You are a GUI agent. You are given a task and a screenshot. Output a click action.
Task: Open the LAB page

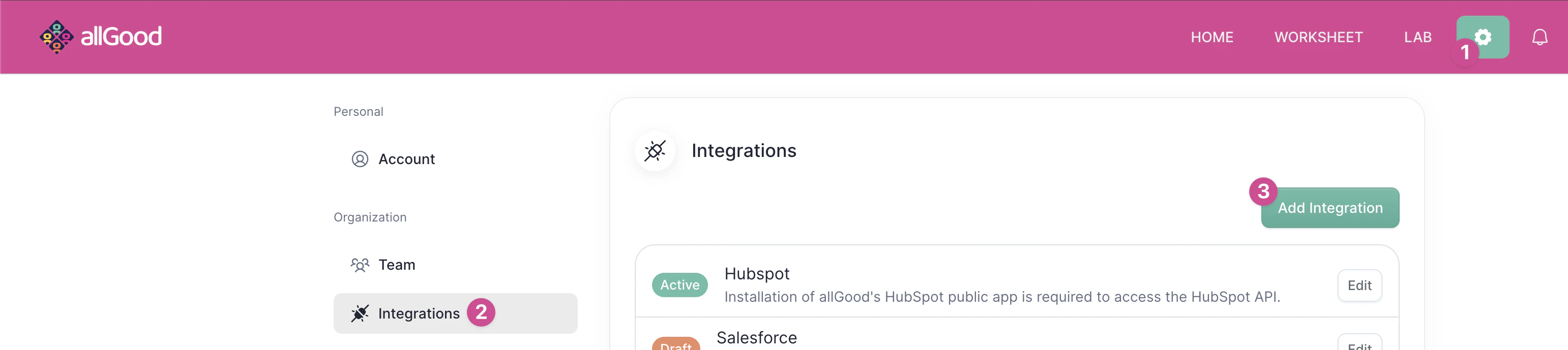coord(1417,37)
